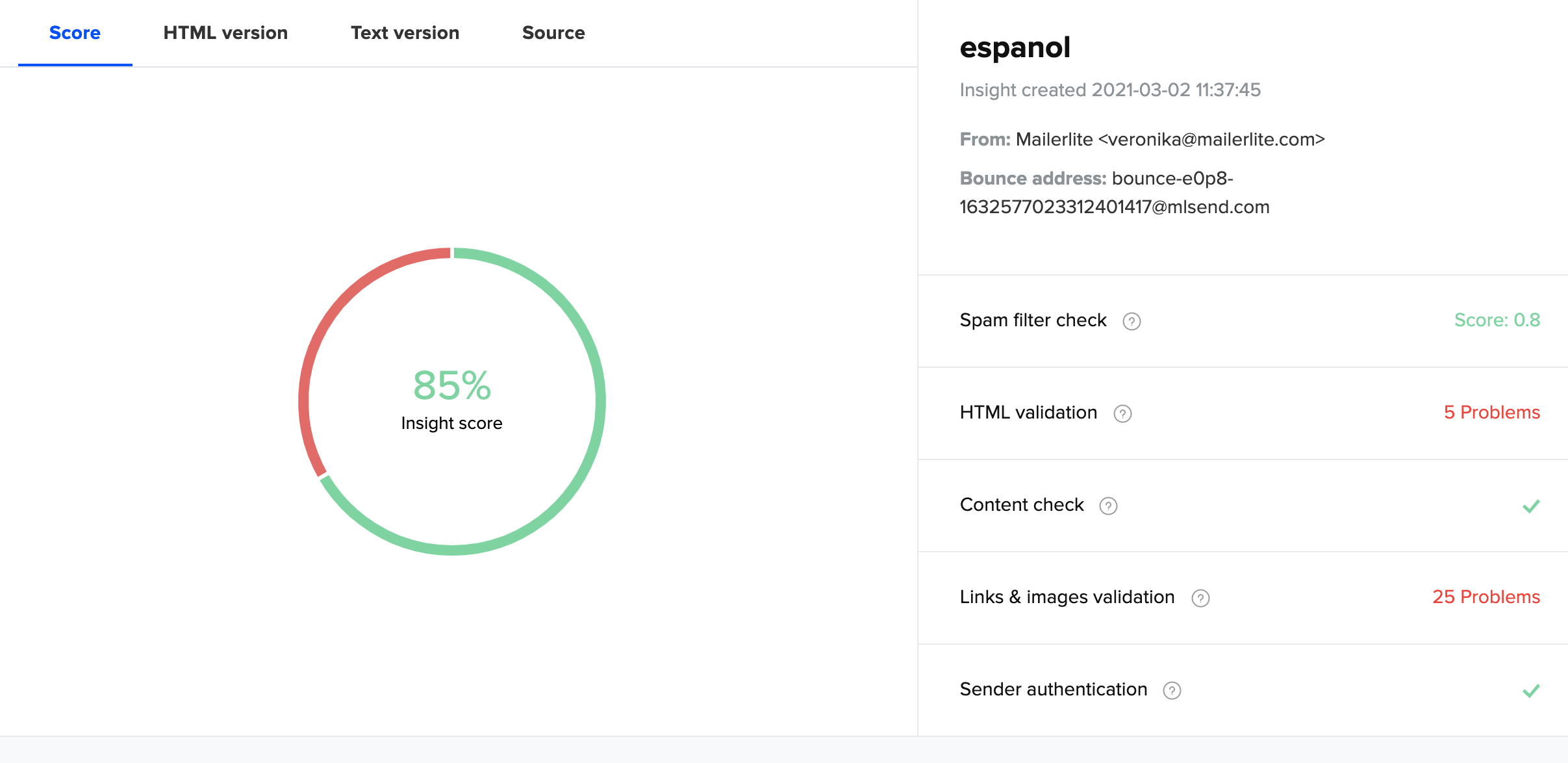The height and width of the screenshot is (763, 1568).
Task: Open the Text version tab
Action: 405,32
